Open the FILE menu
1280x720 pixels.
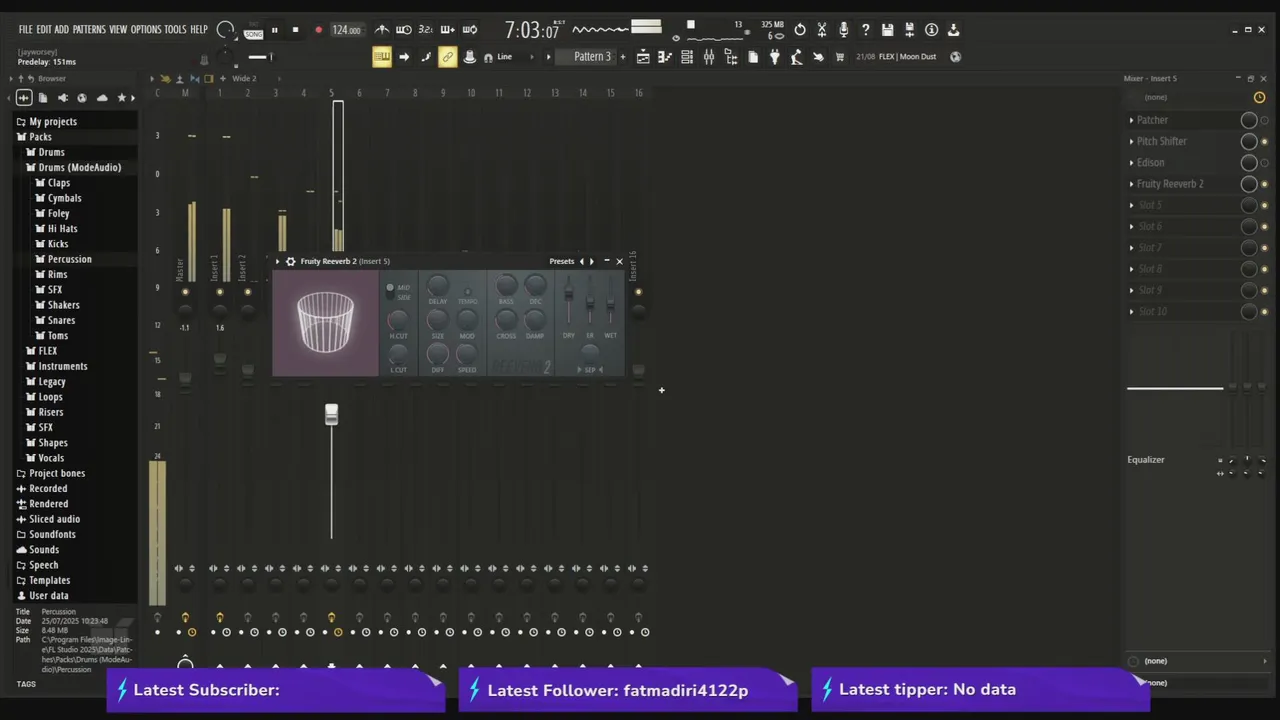[25, 29]
